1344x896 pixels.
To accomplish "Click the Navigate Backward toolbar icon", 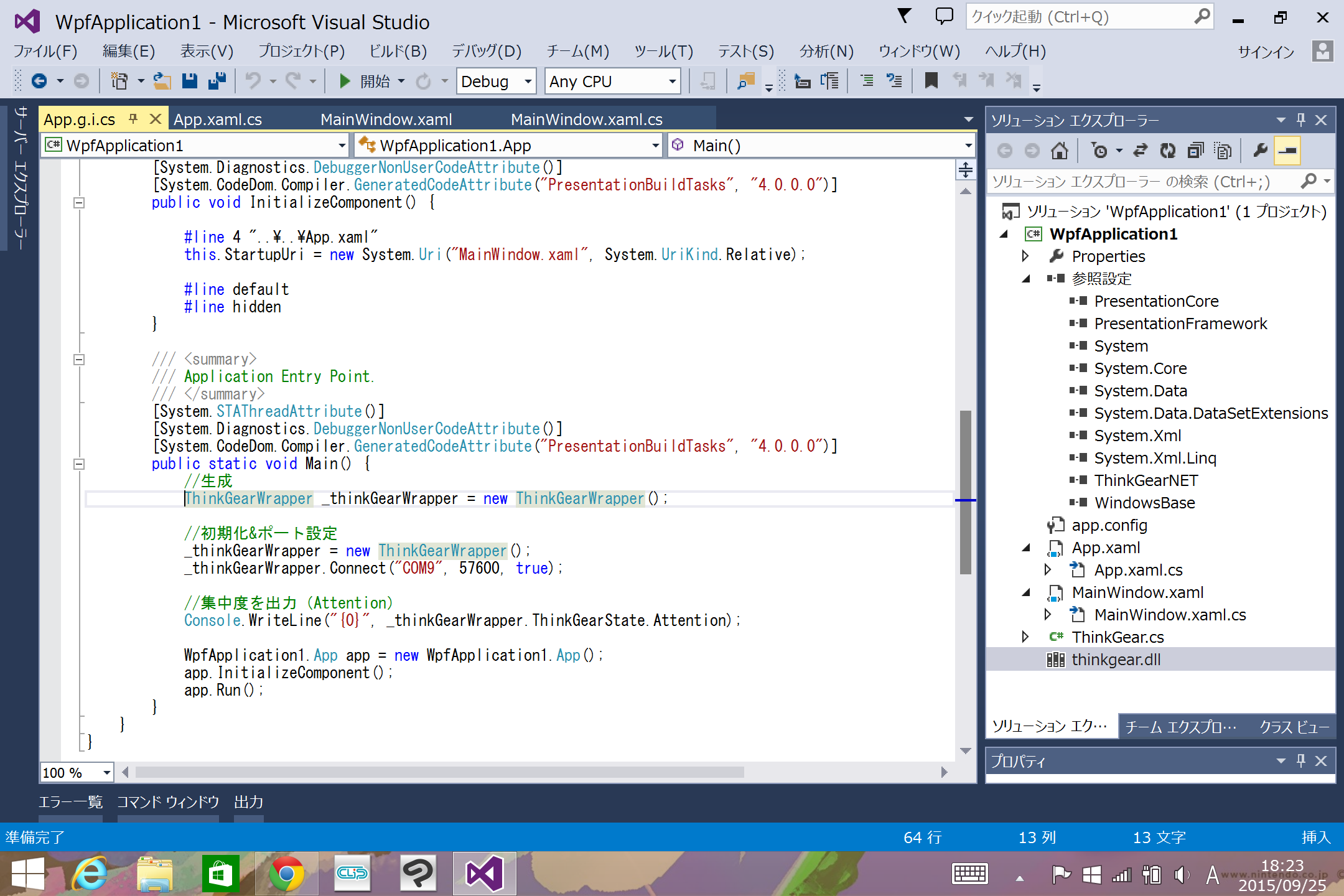I will (39, 81).
